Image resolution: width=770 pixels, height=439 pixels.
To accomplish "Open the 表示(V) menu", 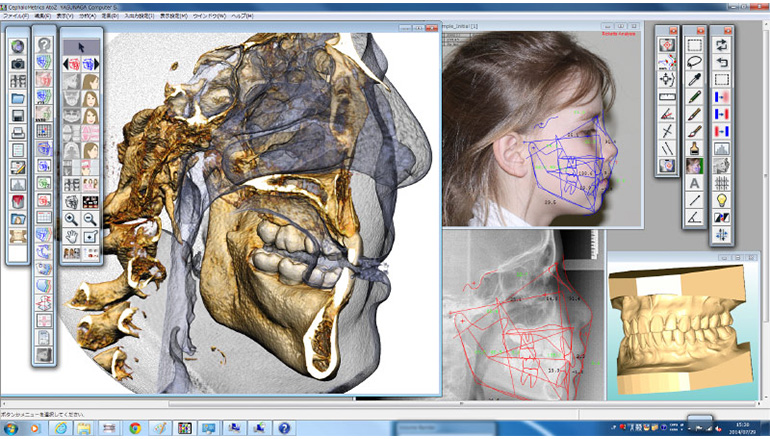I will 65,16.
